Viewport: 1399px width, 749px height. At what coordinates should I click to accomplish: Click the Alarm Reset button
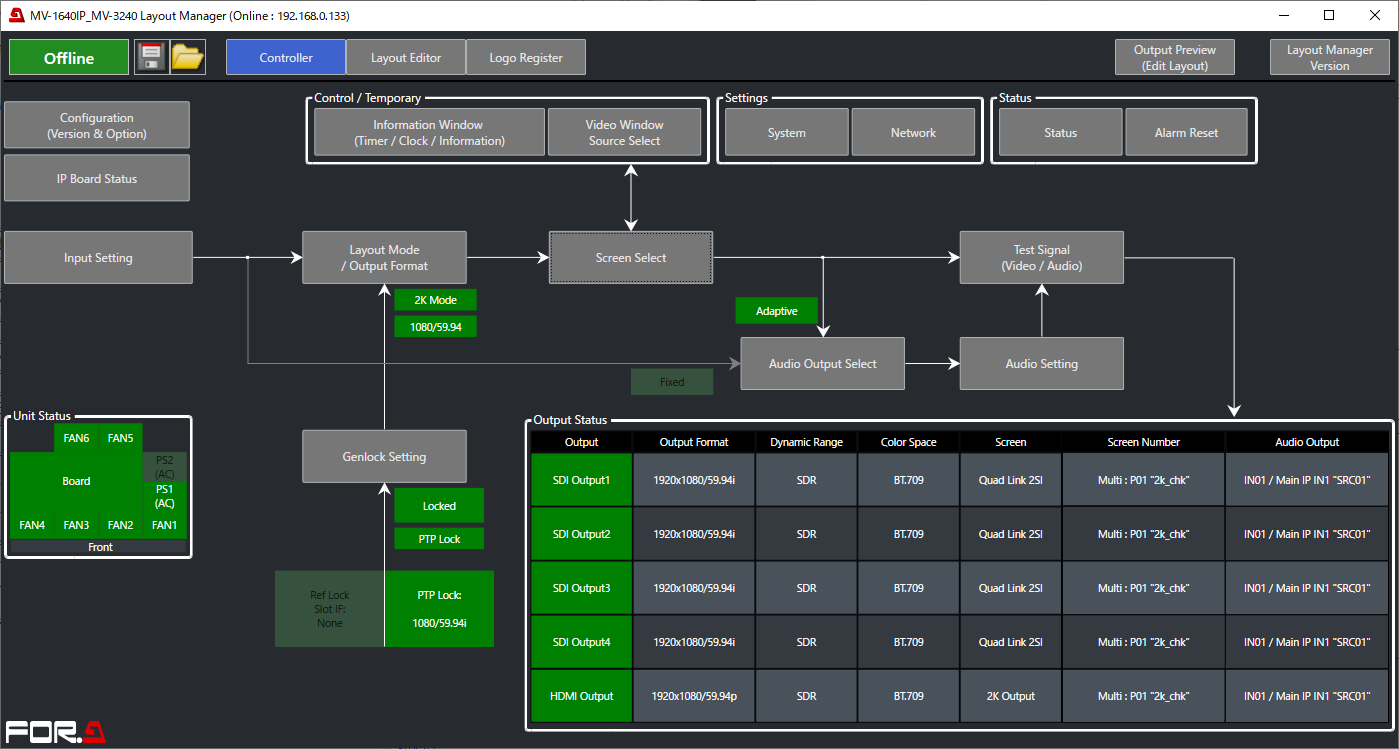1186,133
